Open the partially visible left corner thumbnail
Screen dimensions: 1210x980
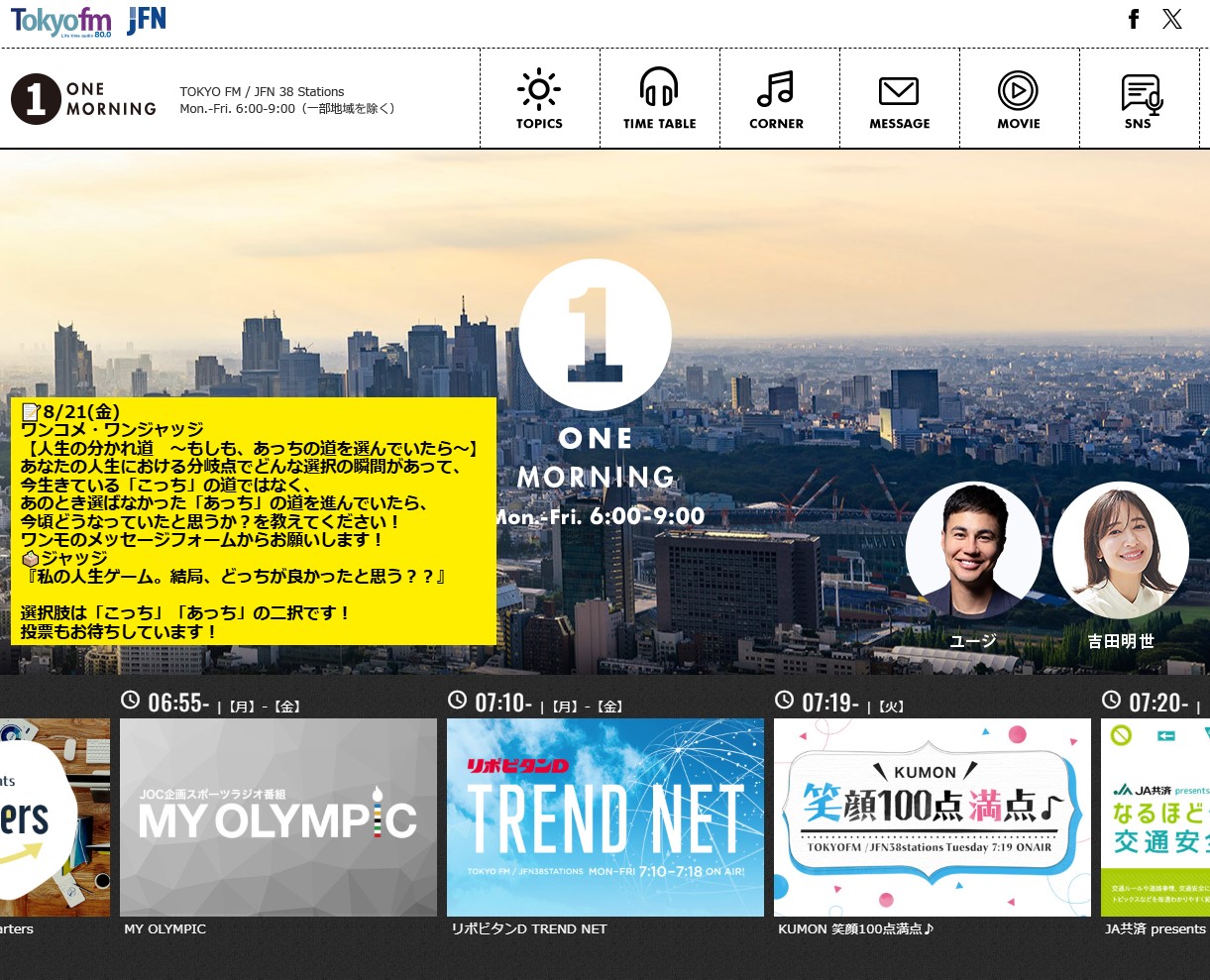coord(55,817)
